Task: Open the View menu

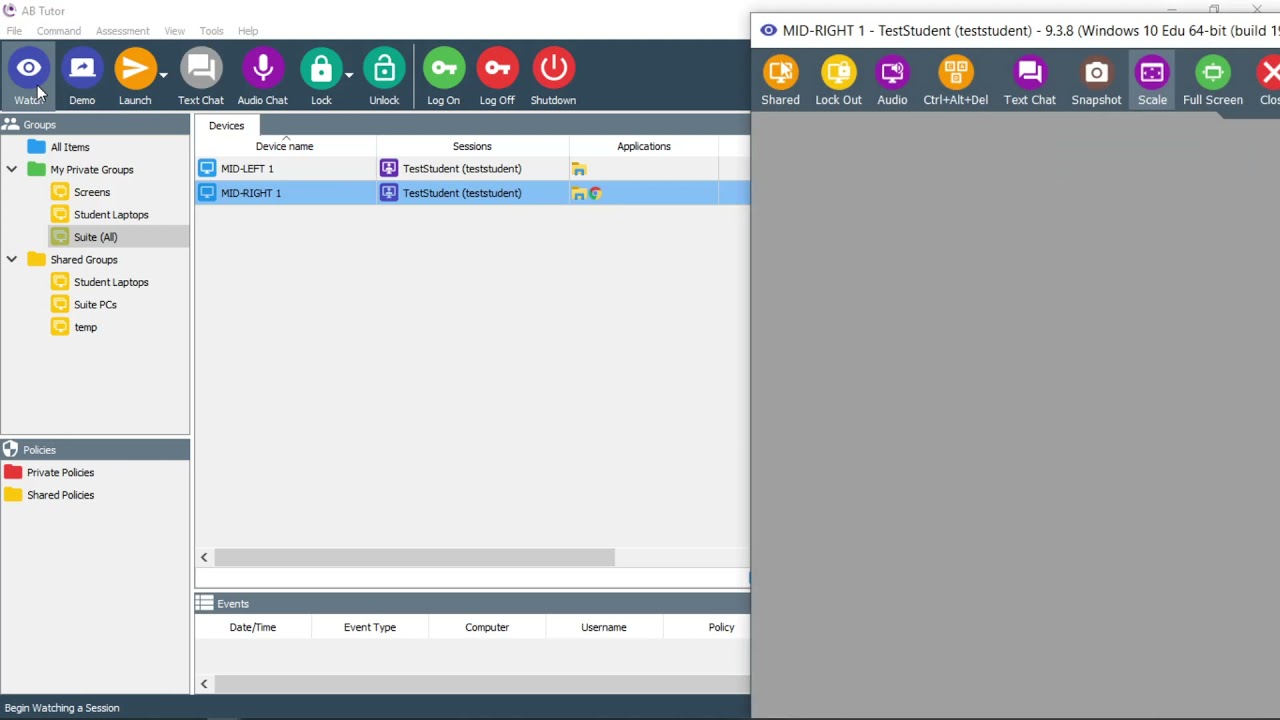Action: point(174,31)
